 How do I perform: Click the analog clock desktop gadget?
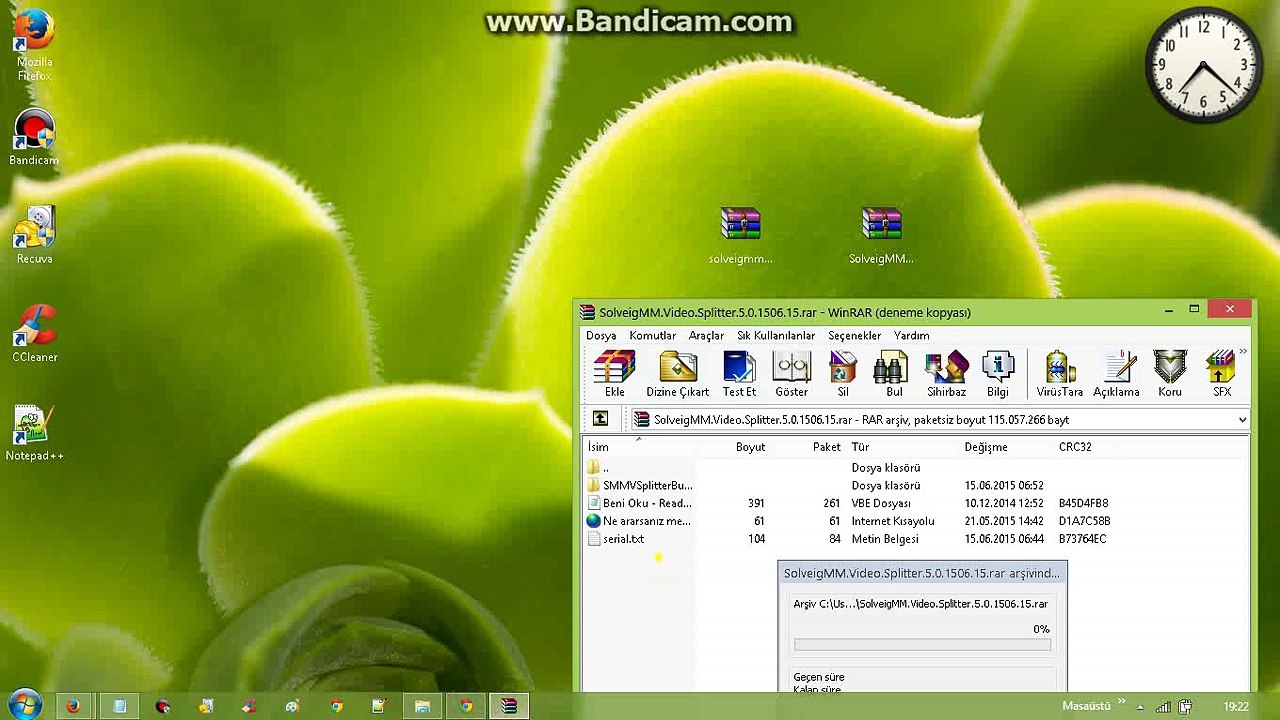point(1203,65)
